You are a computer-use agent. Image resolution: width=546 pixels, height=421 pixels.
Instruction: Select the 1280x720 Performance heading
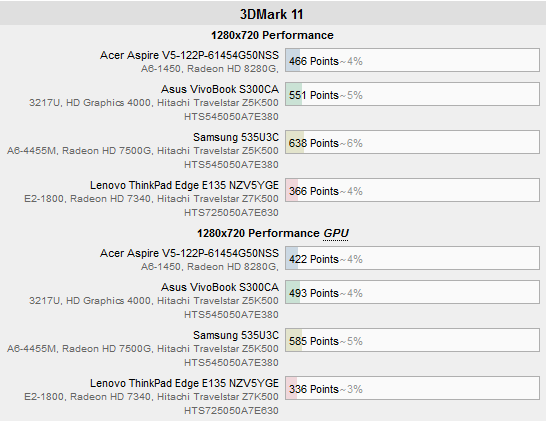pos(272,35)
